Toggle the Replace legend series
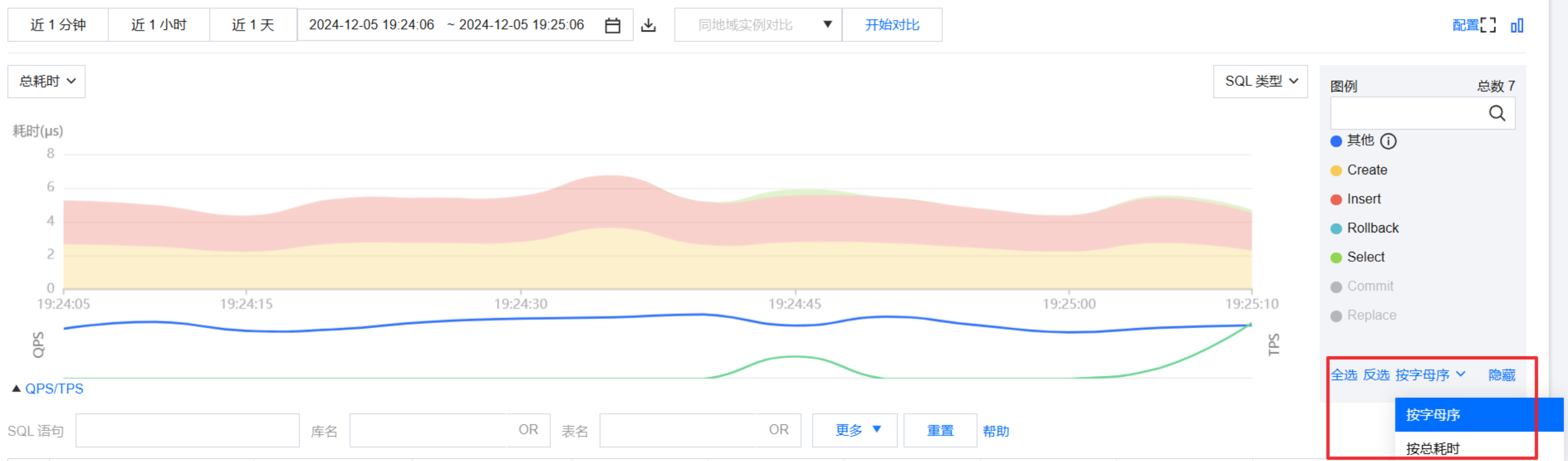This screenshot has height=461, width=1568. click(1371, 315)
